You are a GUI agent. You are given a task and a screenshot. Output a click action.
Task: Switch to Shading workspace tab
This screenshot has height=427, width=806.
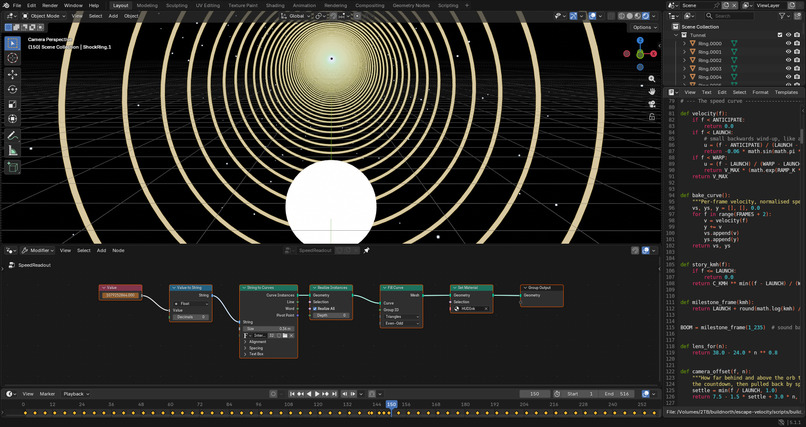coord(275,5)
